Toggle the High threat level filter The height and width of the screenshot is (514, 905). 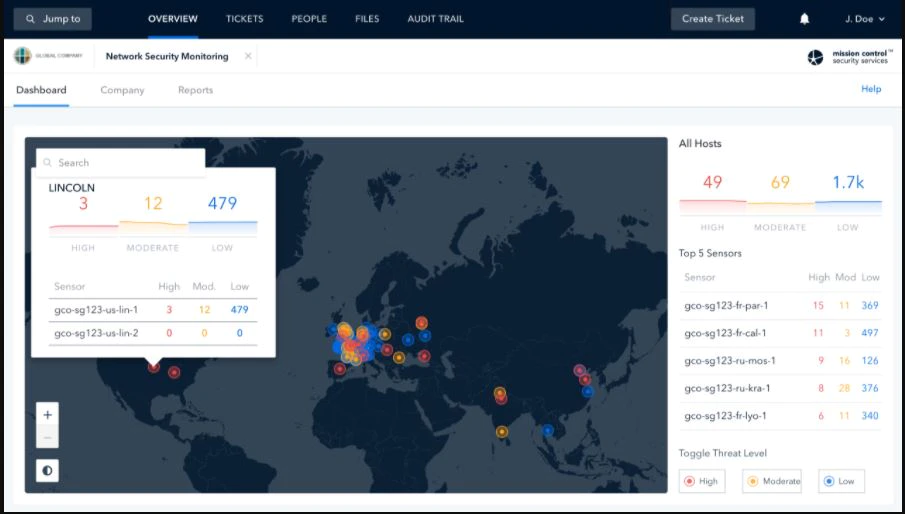point(702,481)
